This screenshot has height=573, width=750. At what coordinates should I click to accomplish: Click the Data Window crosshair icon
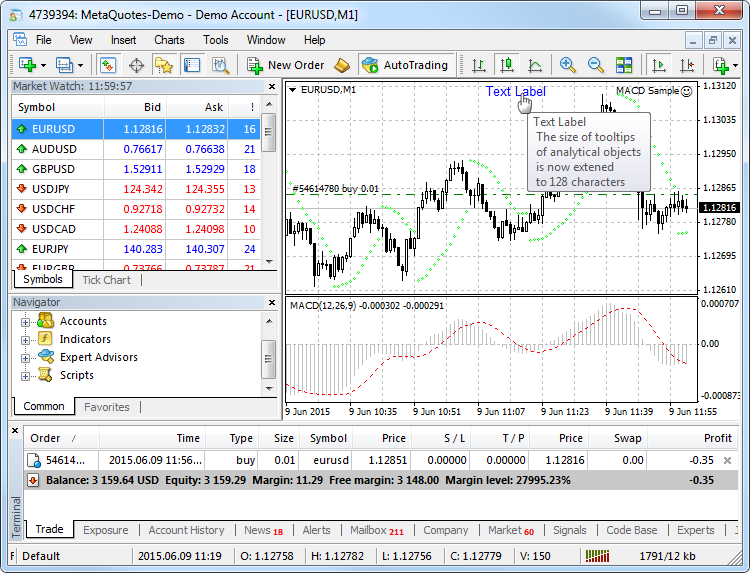coord(136,65)
